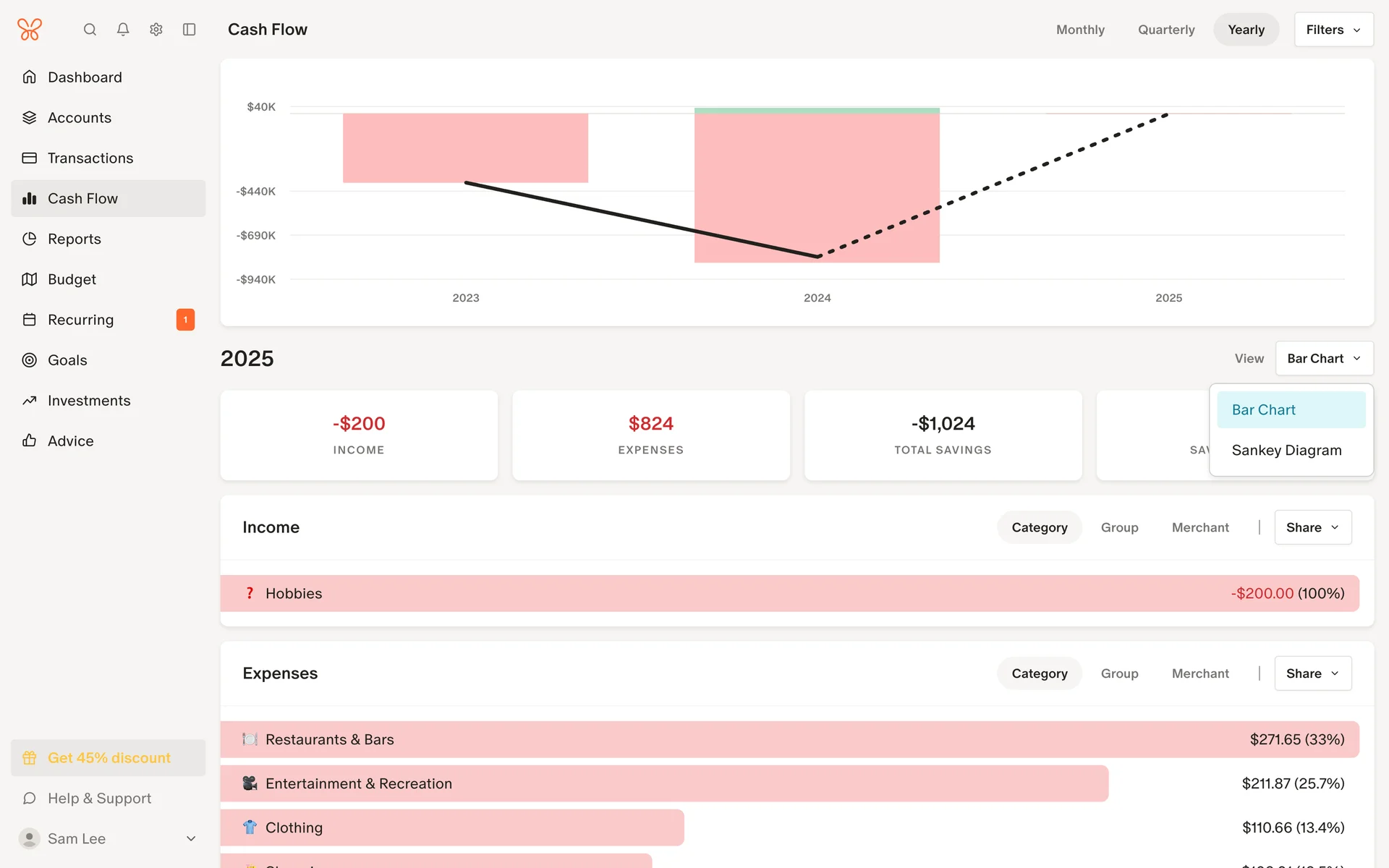Screen dimensions: 1389x868
Task: Click the search magnifier icon
Action: (90, 30)
